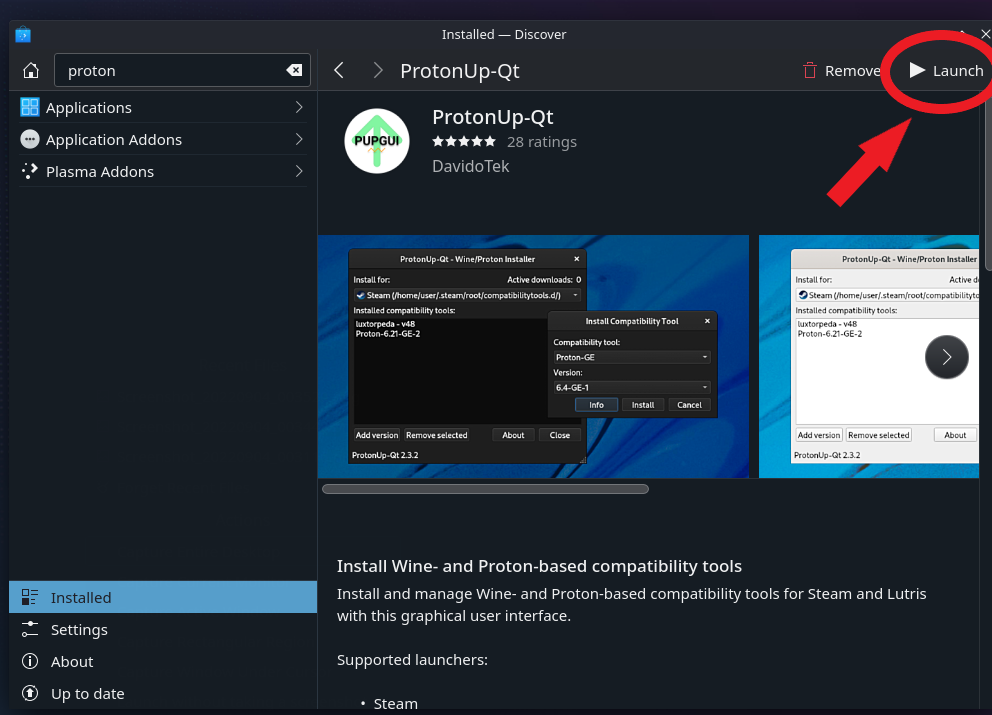Go to Discover home via house icon
Screen dimensions: 992x715
click(30, 71)
